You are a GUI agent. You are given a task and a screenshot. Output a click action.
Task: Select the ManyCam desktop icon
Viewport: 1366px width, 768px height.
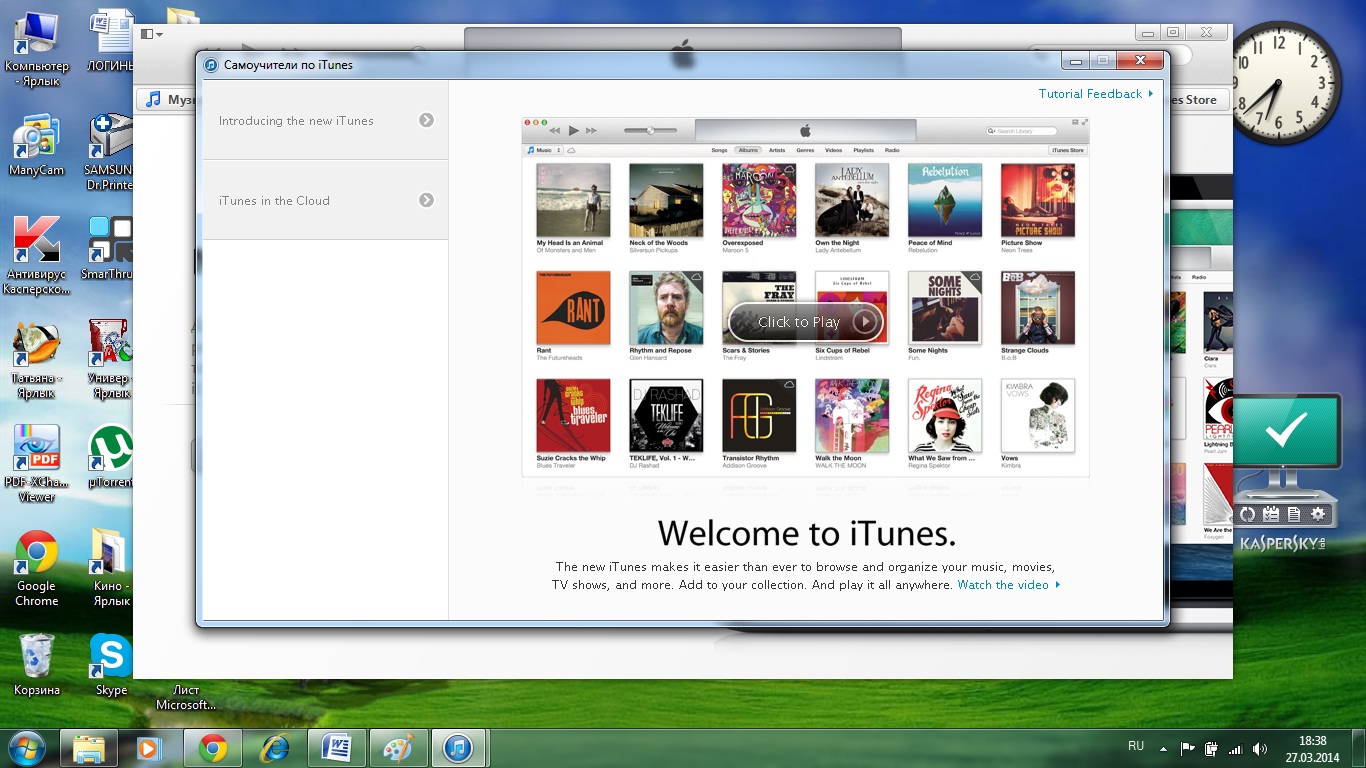(37, 145)
